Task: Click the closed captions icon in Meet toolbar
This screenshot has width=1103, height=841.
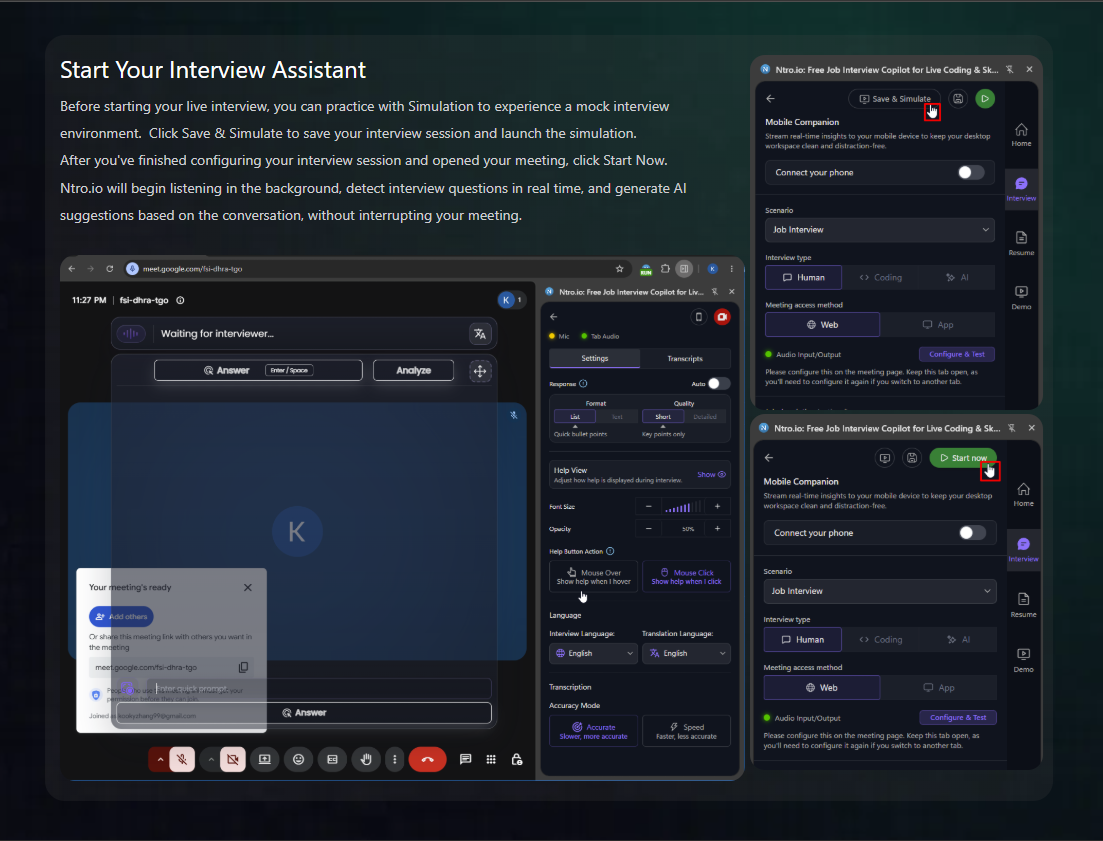Action: click(332, 759)
